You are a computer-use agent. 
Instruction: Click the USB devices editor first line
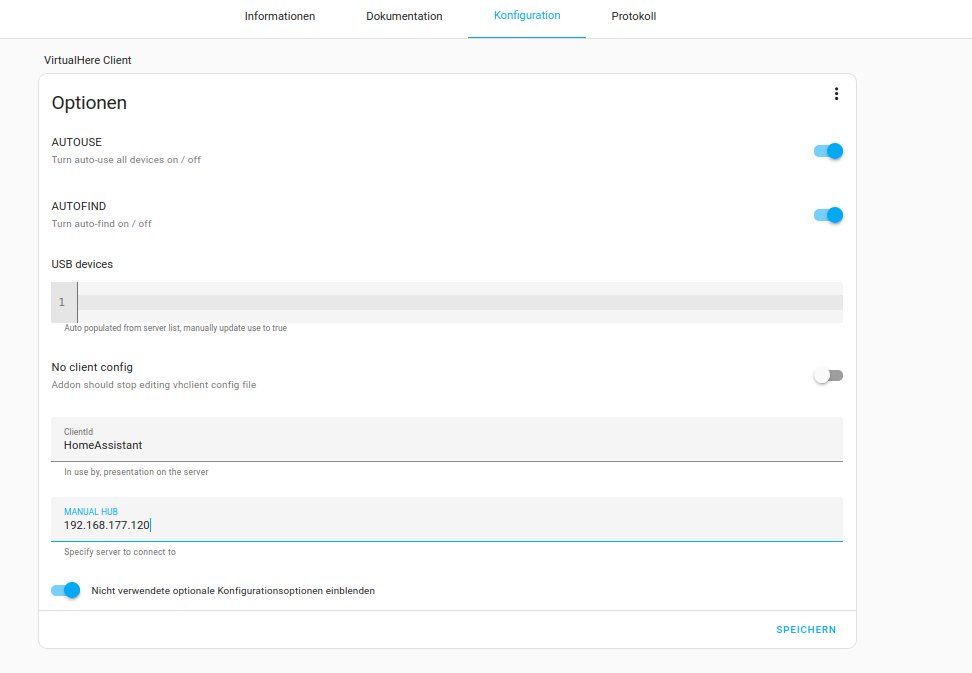pyautogui.click(x=458, y=302)
